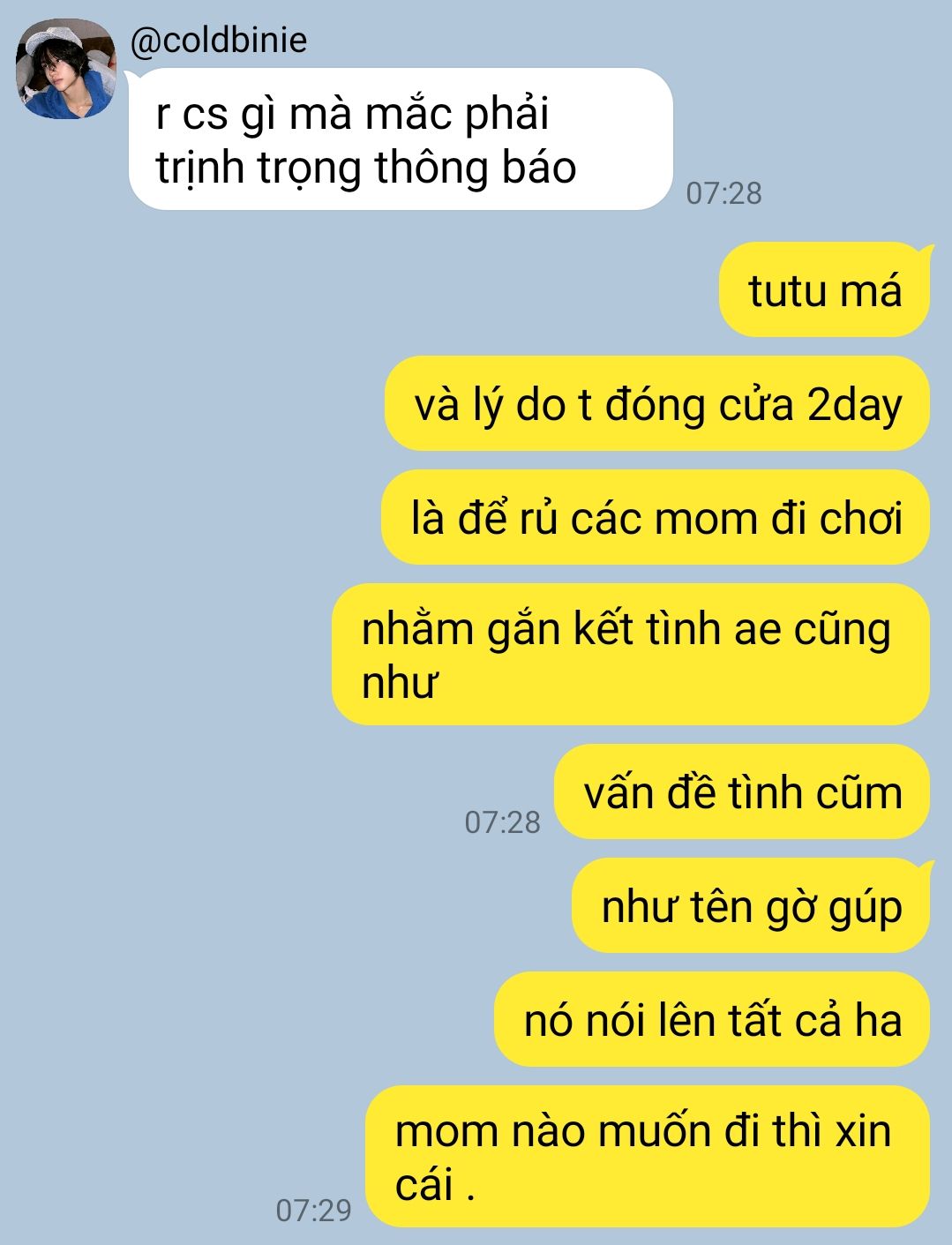
Task: Tap the 'nó nói lên tất cả ha' bubble
Action: click(x=712, y=1019)
